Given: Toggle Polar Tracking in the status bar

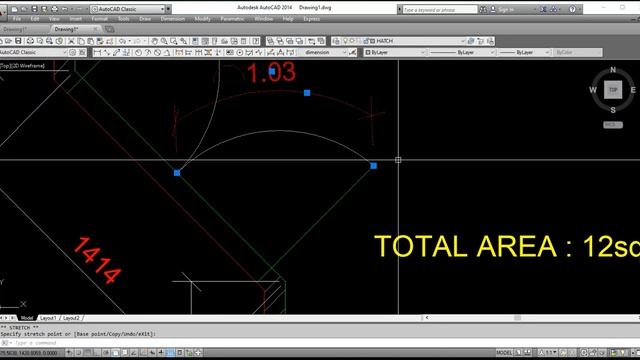Looking at the screenshot, I should 106,353.
